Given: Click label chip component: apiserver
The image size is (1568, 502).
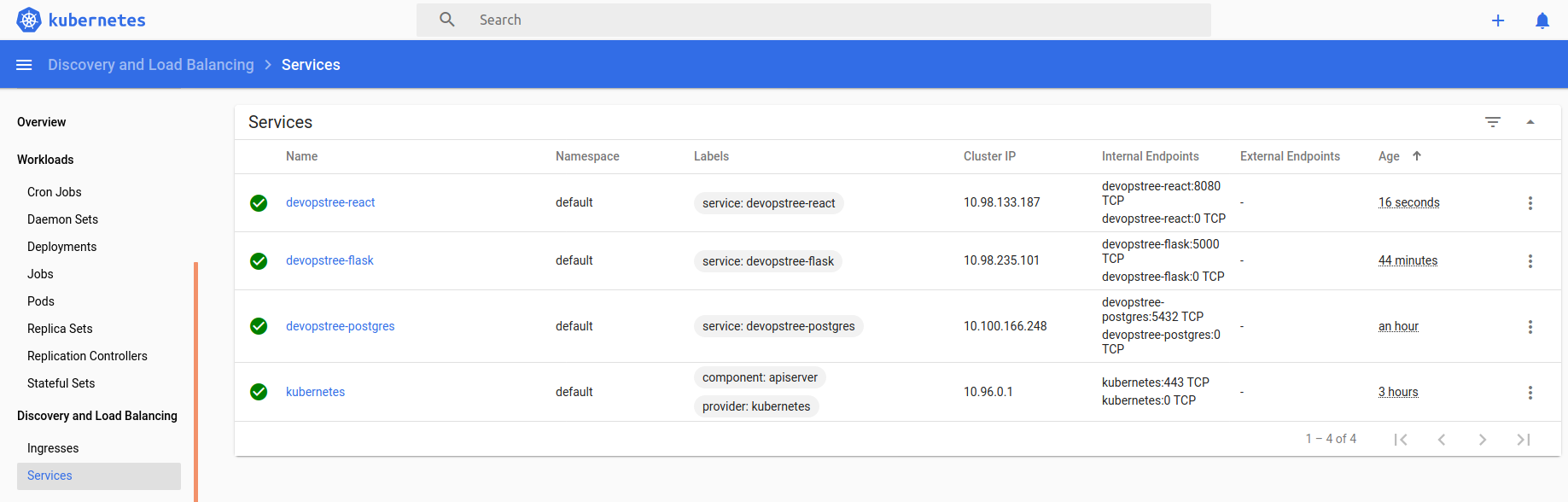Looking at the screenshot, I should [760, 377].
